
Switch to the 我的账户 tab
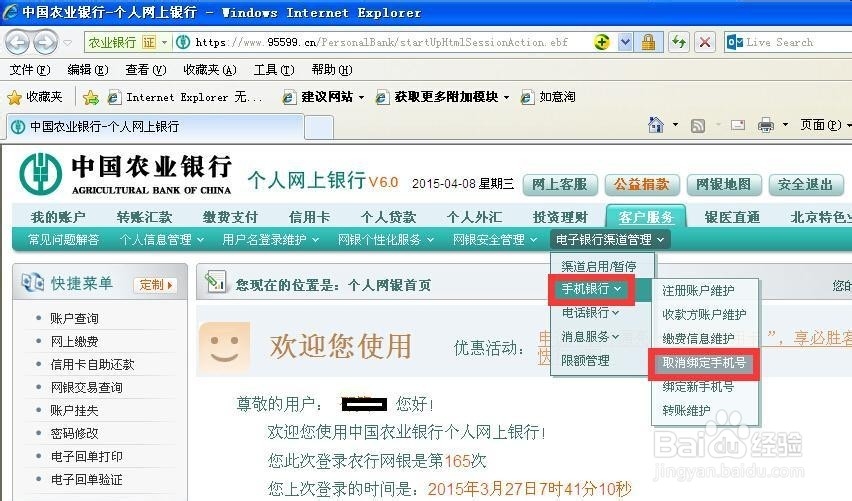(58, 217)
